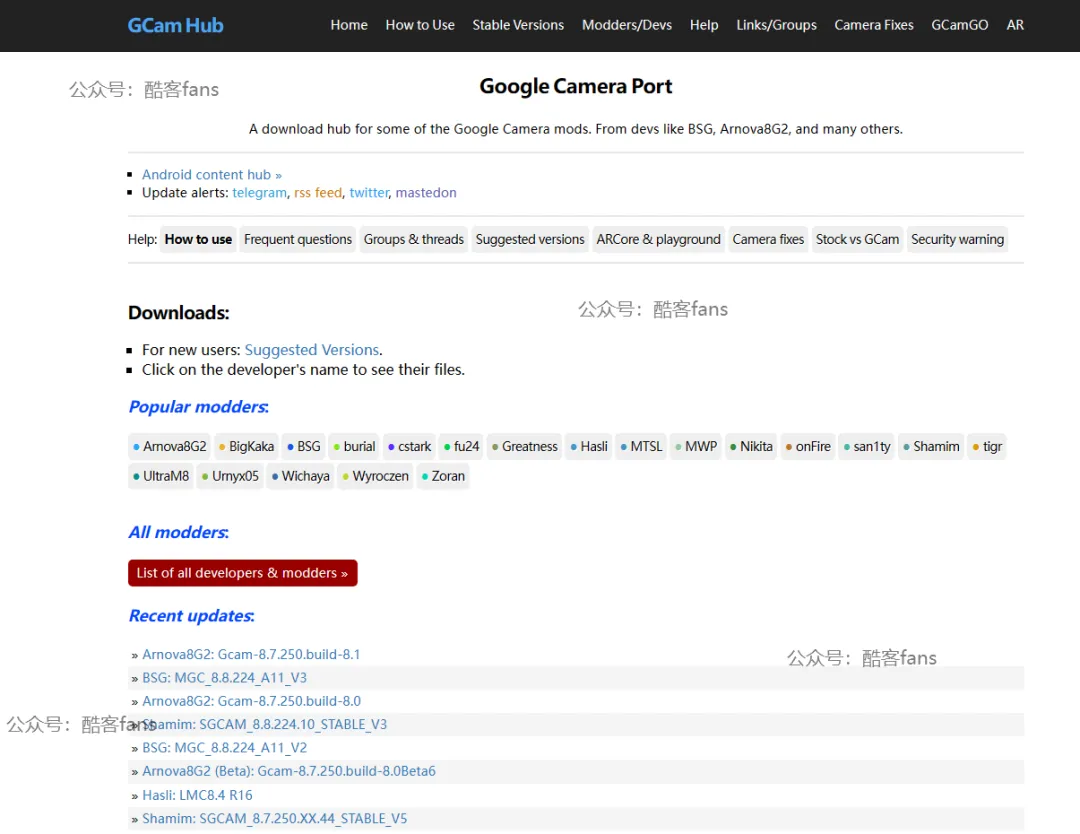Open the Nikita modder chip

751,447
